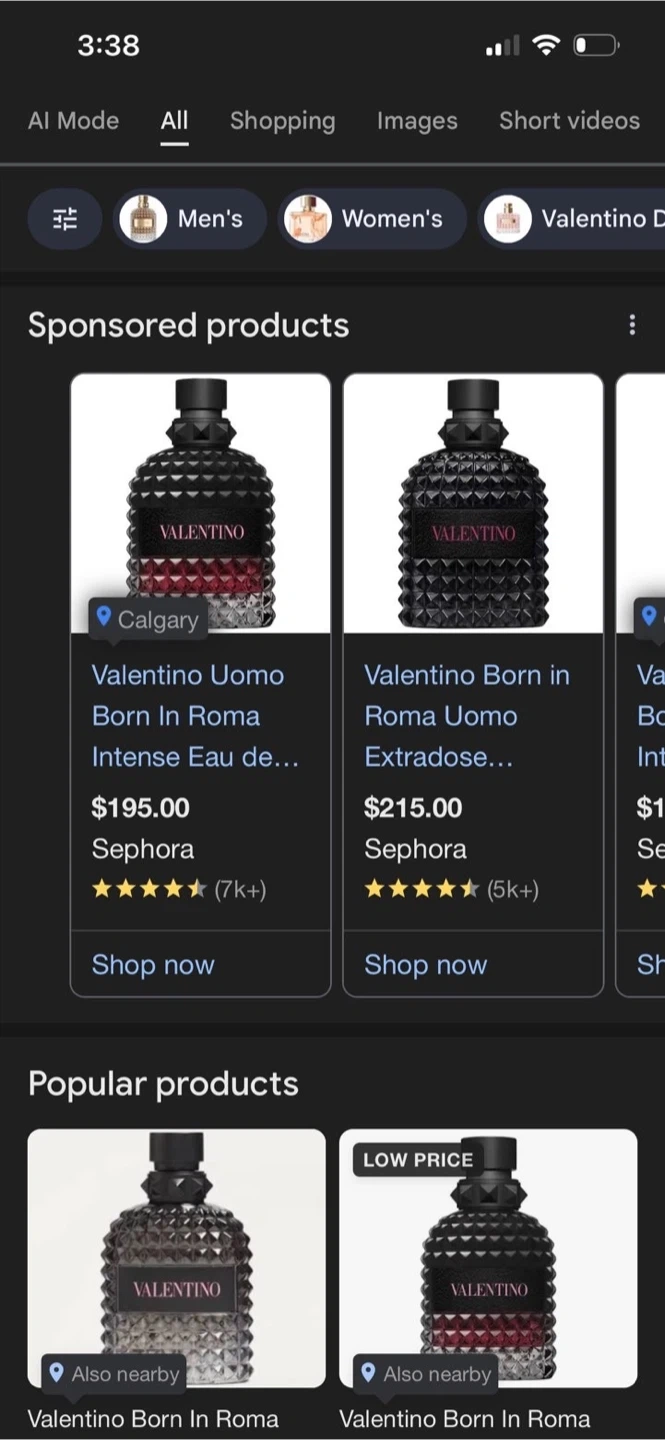
Task: Tap the Valentino chip perfume thumbnail icon
Action: coord(507,218)
